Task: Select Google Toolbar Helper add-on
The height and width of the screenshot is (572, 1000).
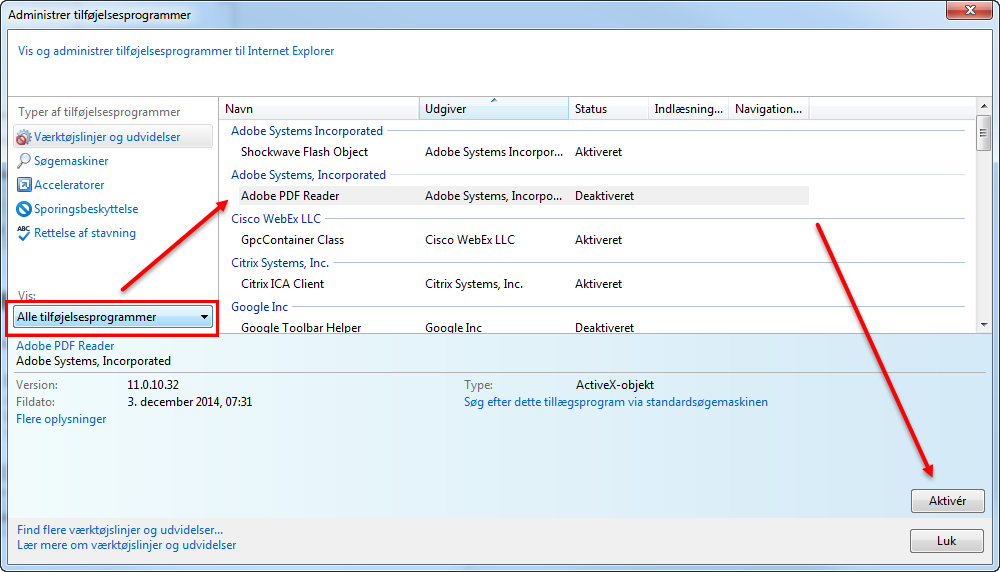Action: pos(301,327)
